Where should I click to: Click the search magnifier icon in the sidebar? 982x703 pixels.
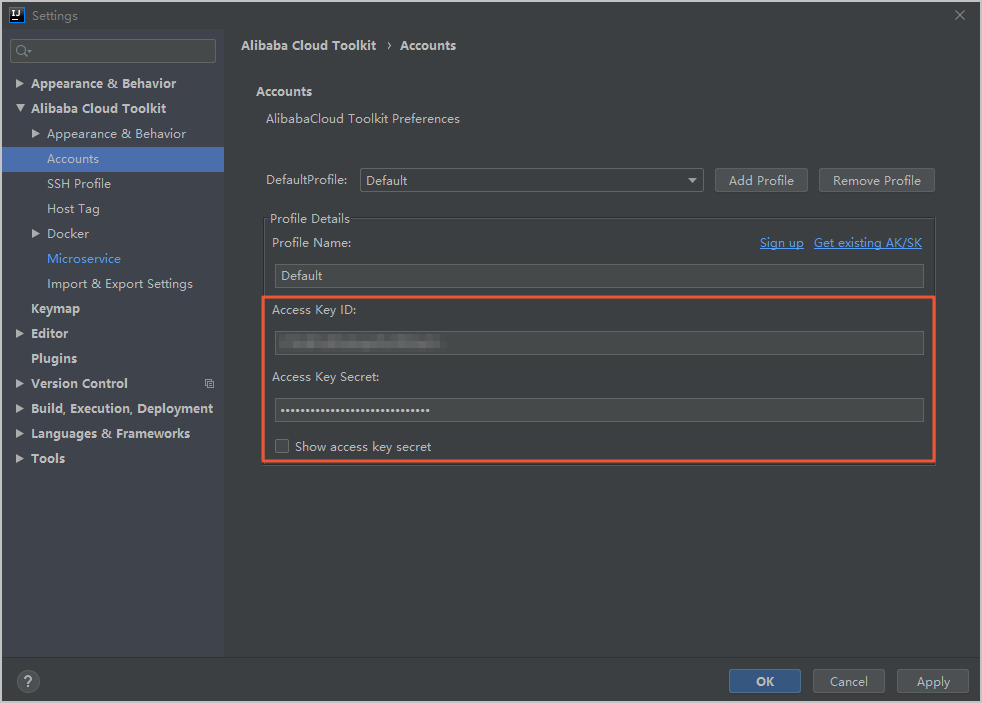click(23, 51)
